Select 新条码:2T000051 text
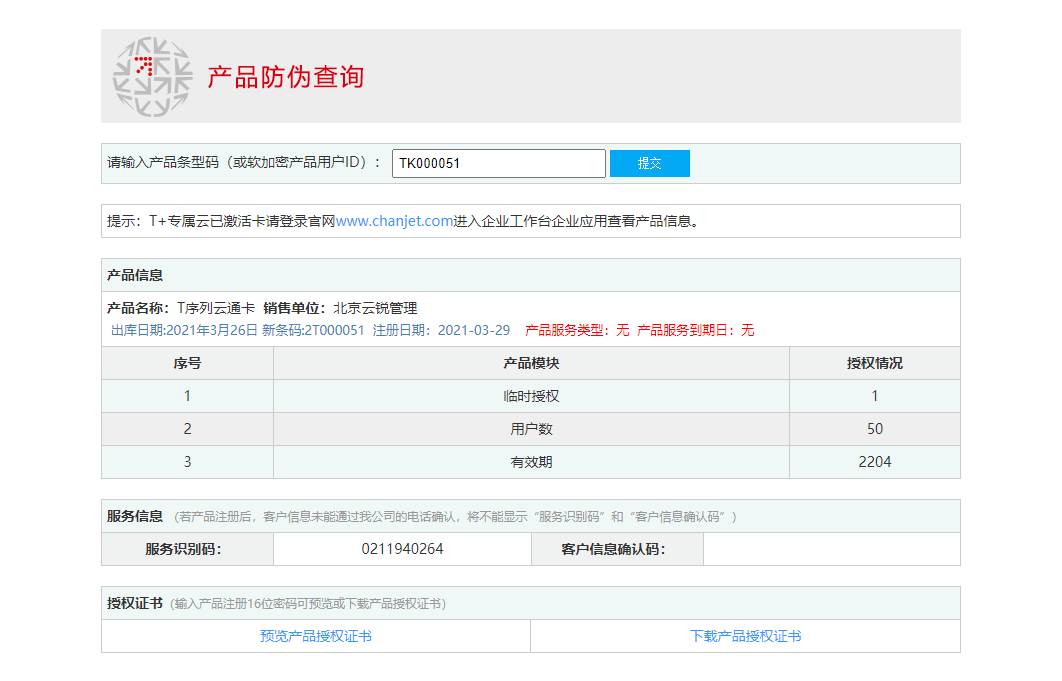This screenshot has width=1062, height=681. (313, 330)
